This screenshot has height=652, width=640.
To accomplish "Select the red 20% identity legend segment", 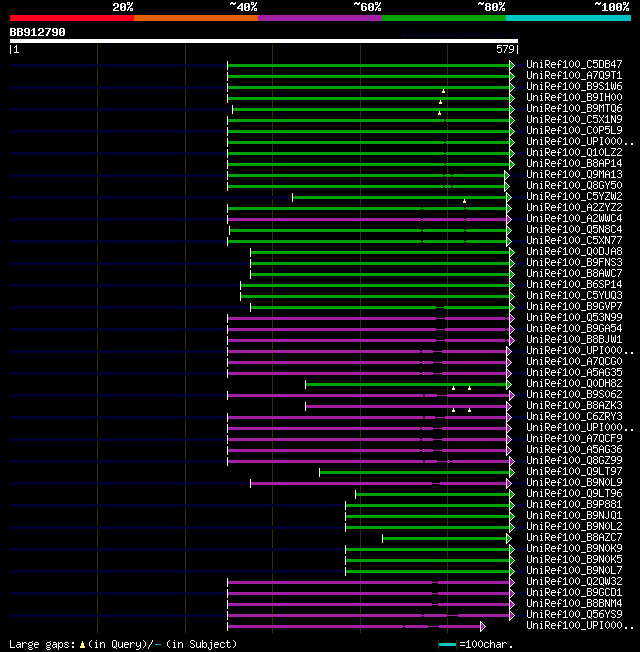I will [72, 18].
